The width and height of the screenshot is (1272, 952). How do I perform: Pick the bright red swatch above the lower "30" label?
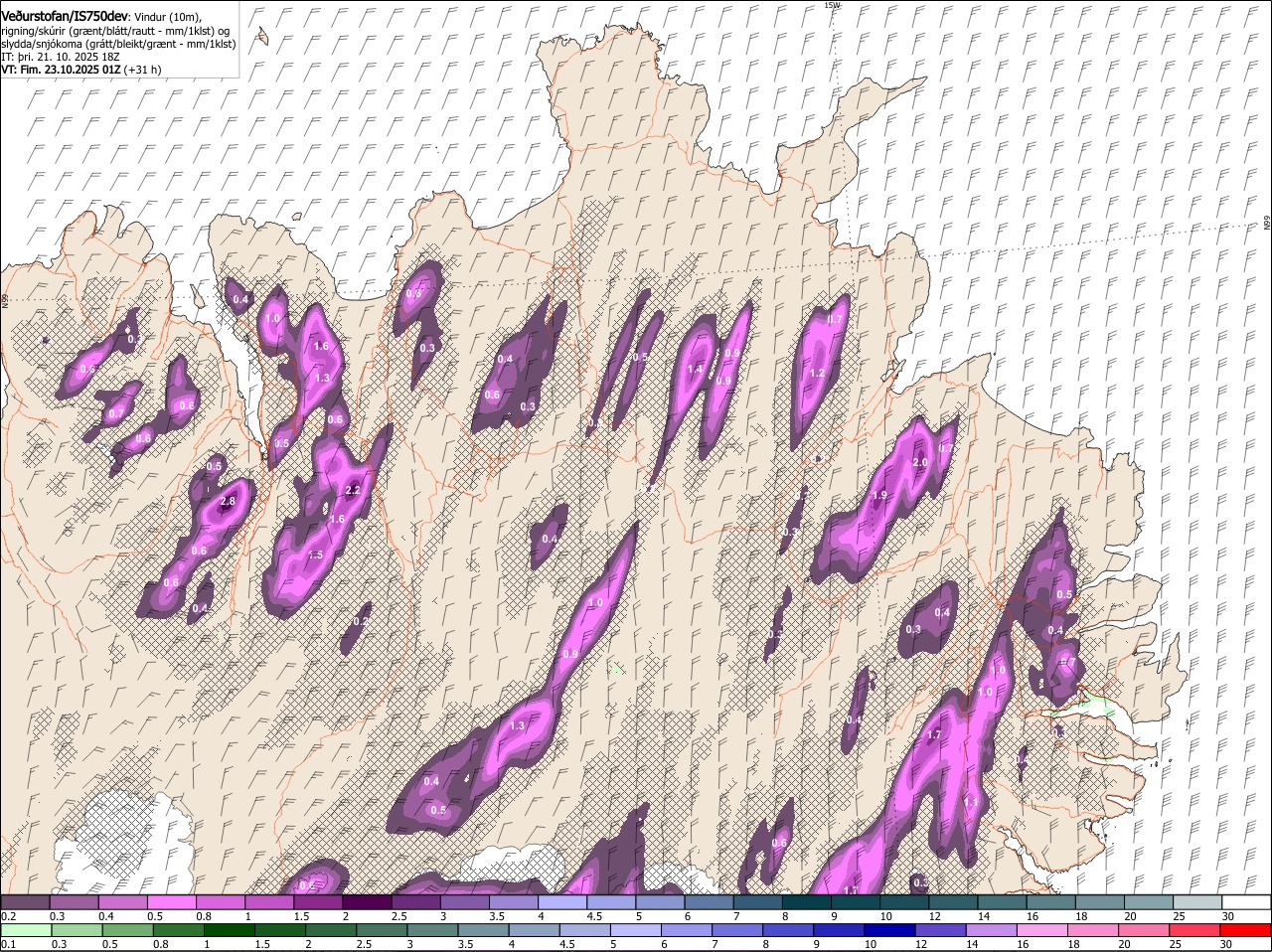click(1247, 930)
